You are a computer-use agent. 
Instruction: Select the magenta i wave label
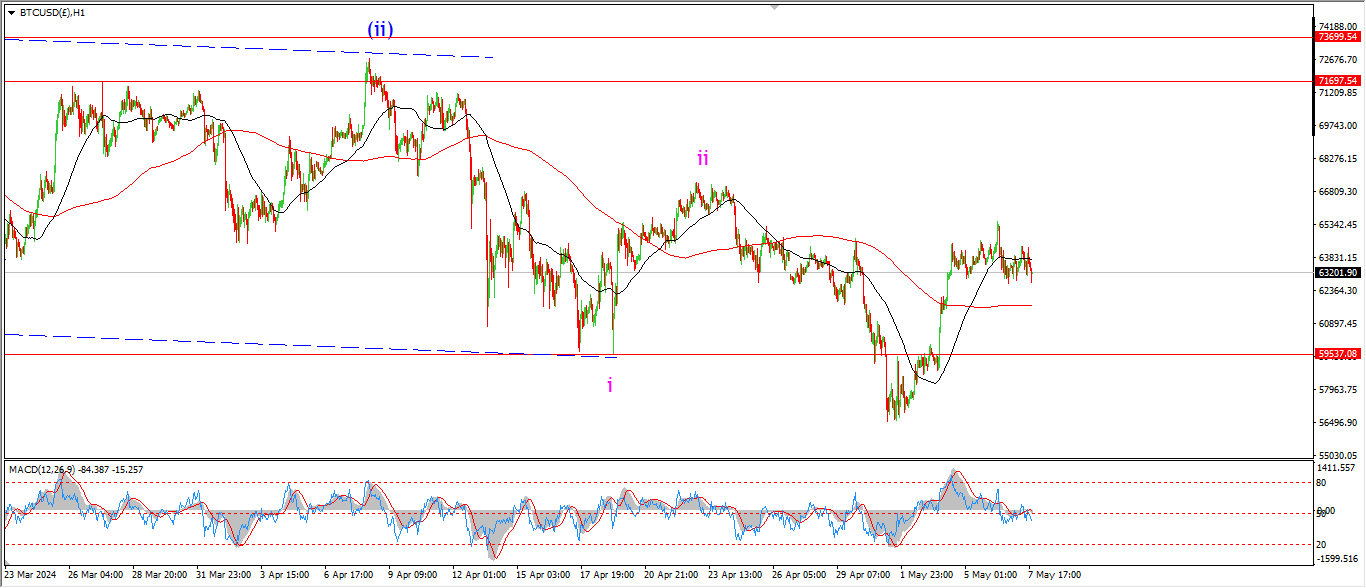coord(610,385)
